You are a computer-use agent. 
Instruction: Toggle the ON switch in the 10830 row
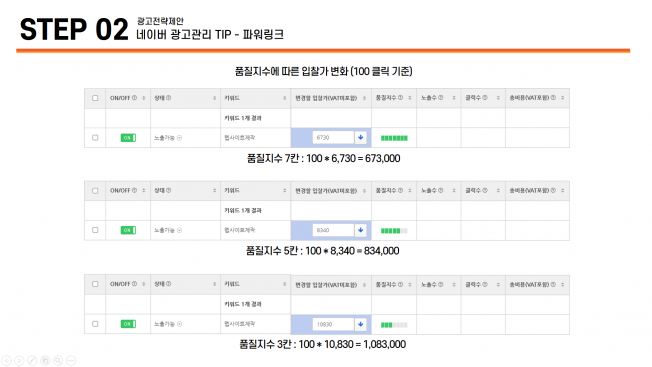(128, 324)
